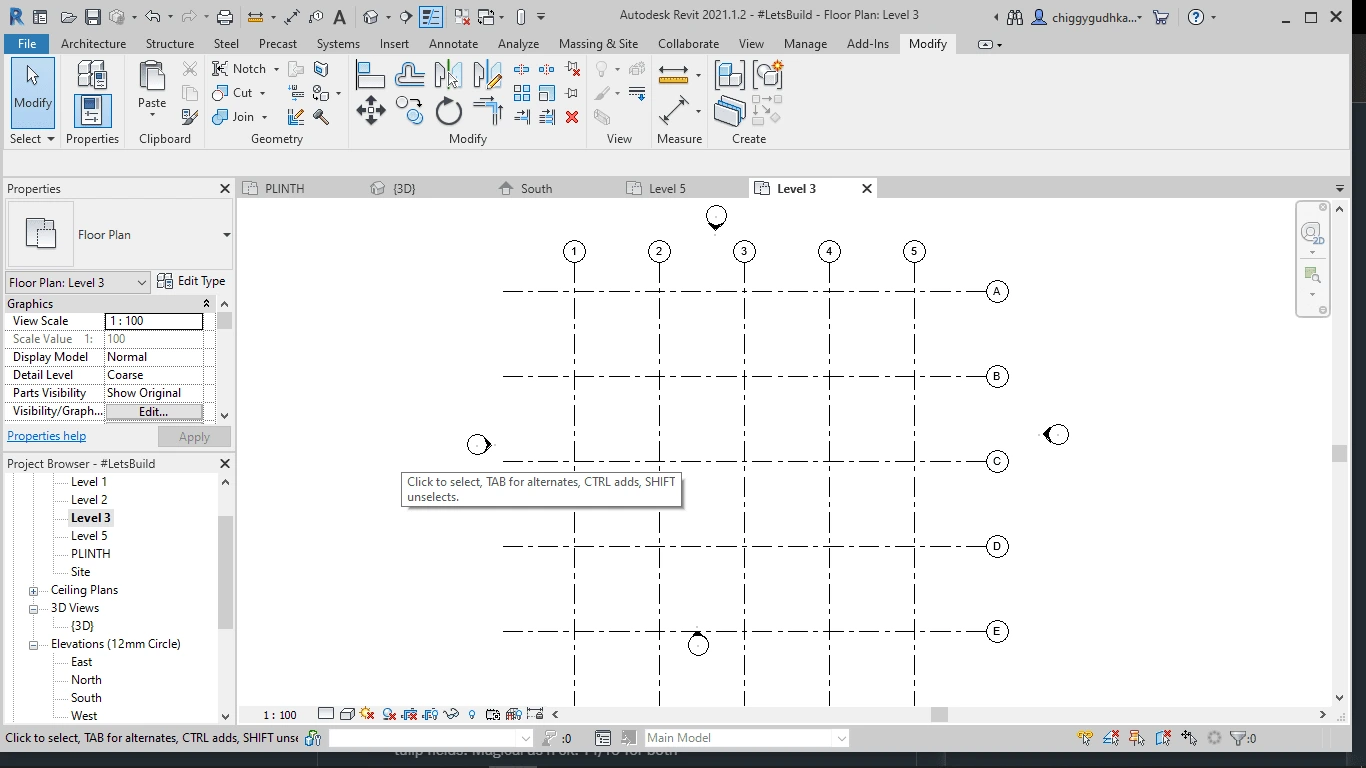
Task: Select the Copy tool
Action: click(x=409, y=110)
